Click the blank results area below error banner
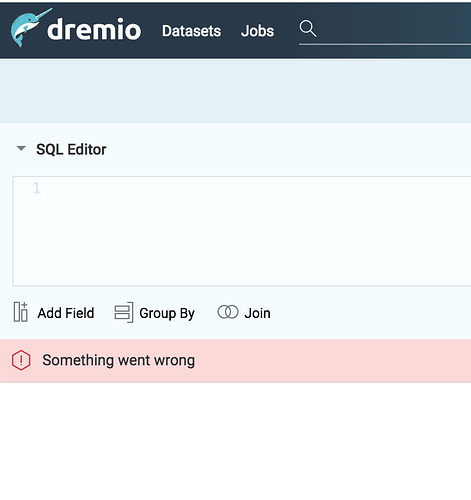Screen dimensions: 471x500 point(235,441)
